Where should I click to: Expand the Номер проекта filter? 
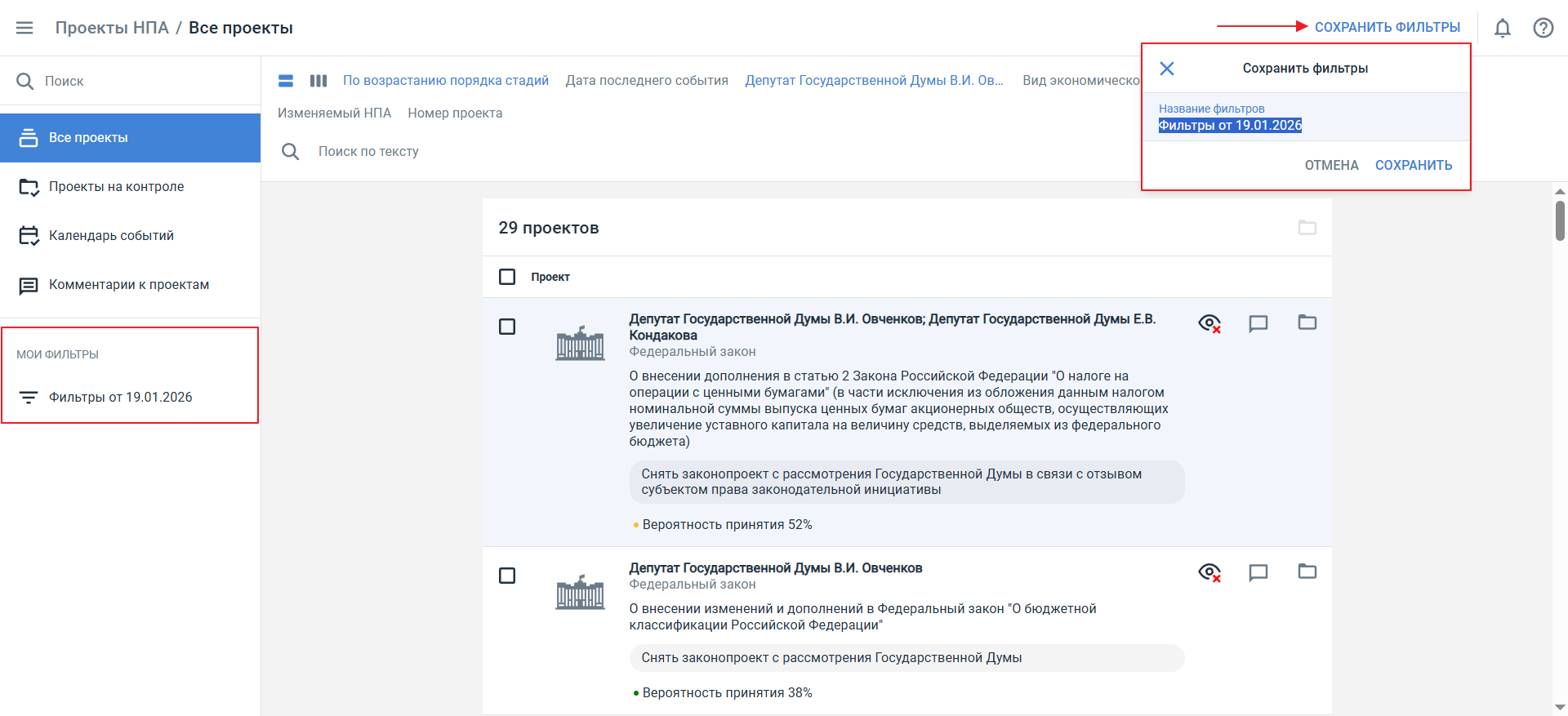455,113
